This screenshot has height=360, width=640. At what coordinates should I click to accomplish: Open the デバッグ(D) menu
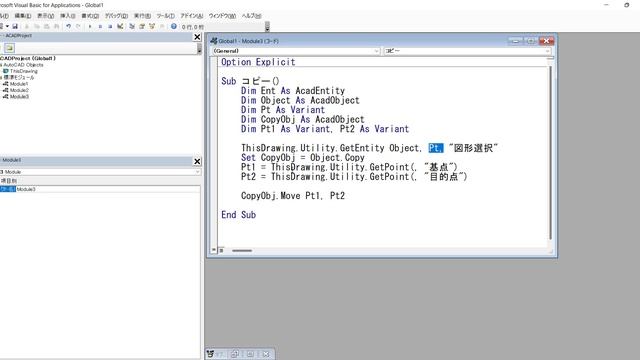pos(116,16)
